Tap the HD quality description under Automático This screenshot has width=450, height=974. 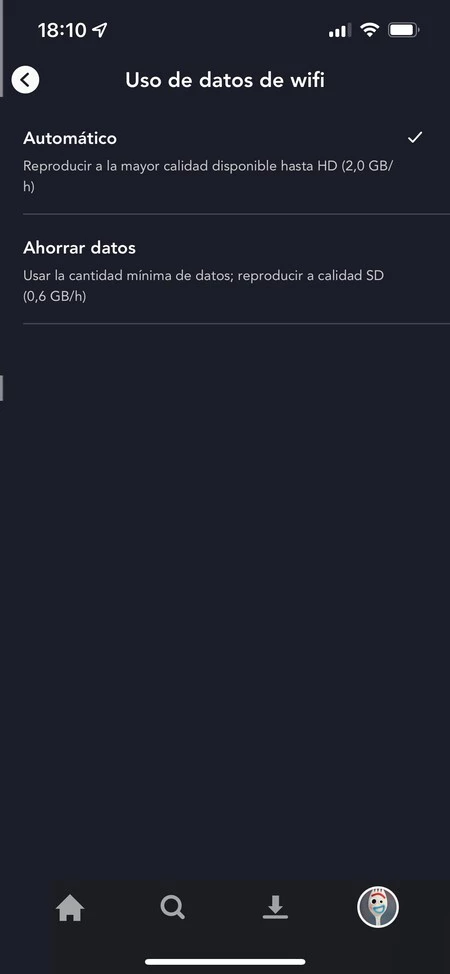pyautogui.click(x=209, y=176)
